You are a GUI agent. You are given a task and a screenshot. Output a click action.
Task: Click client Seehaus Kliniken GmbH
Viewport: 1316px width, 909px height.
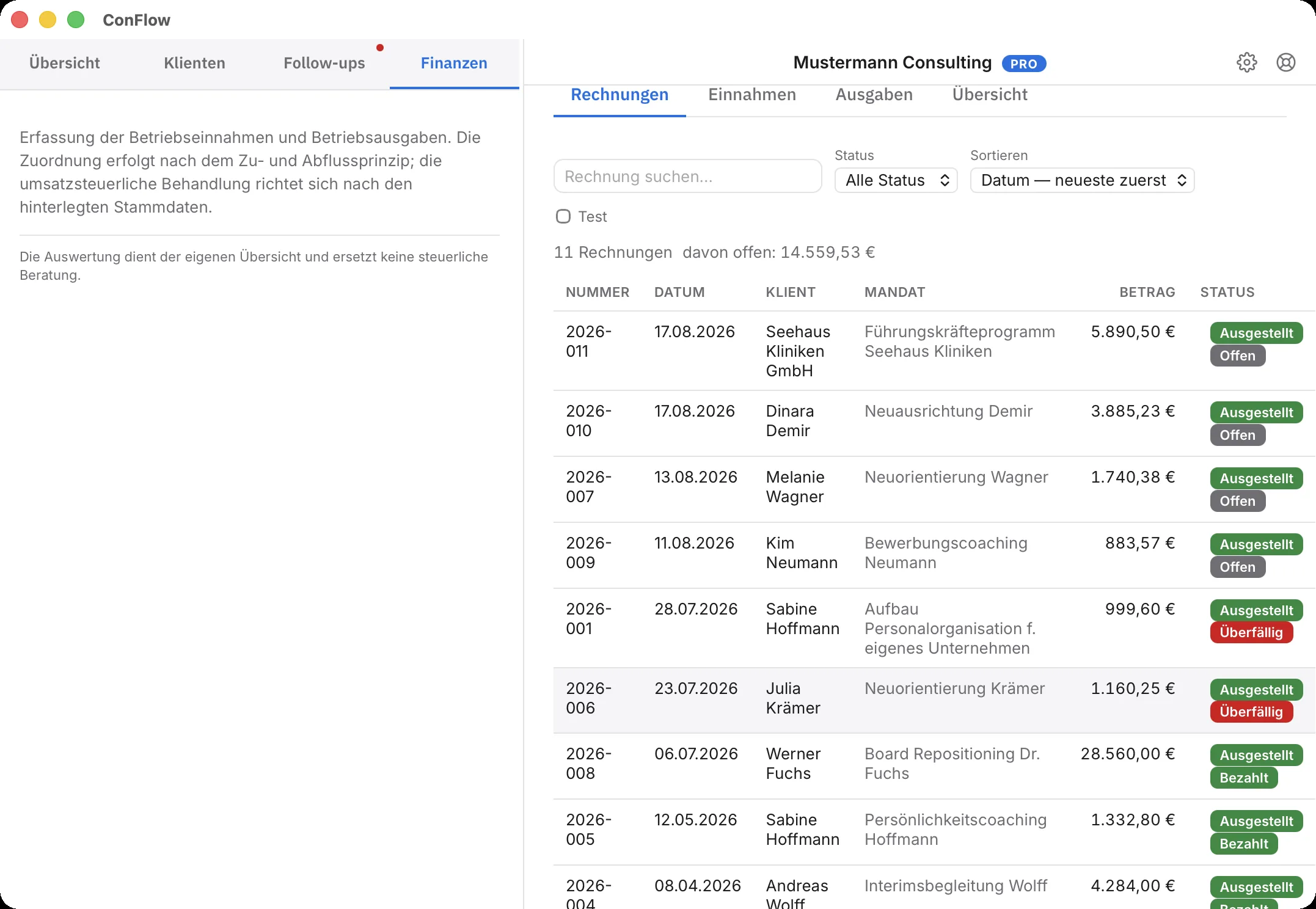[798, 351]
